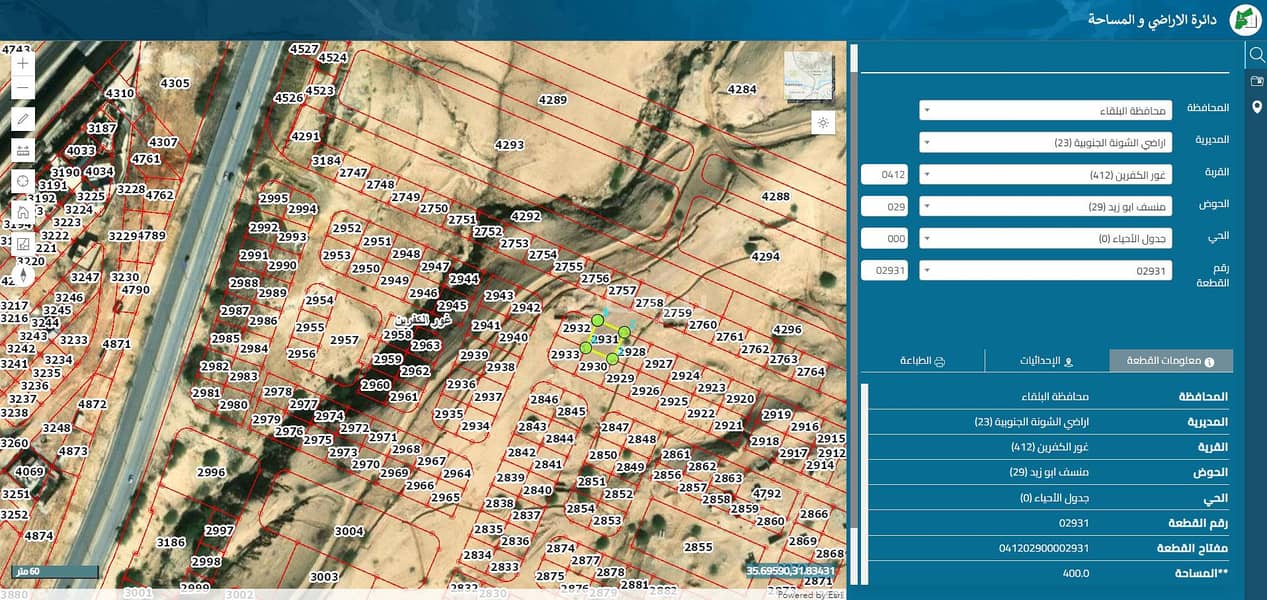This screenshot has height=600, width=1267.
Task: Select parcel 4294 on the map
Action: tap(765, 256)
